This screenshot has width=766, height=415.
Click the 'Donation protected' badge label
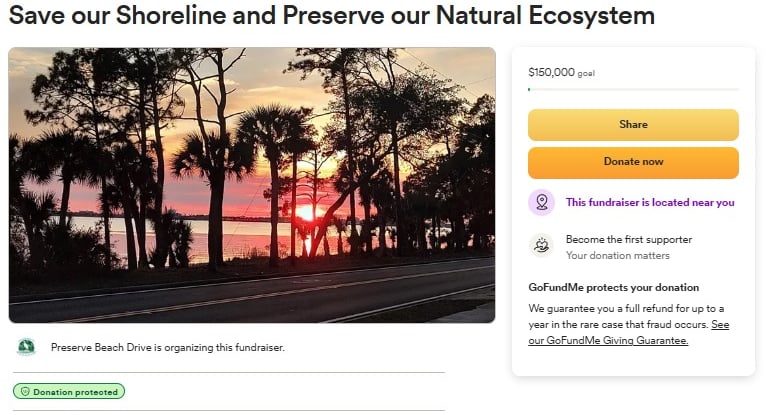pos(75,392)
